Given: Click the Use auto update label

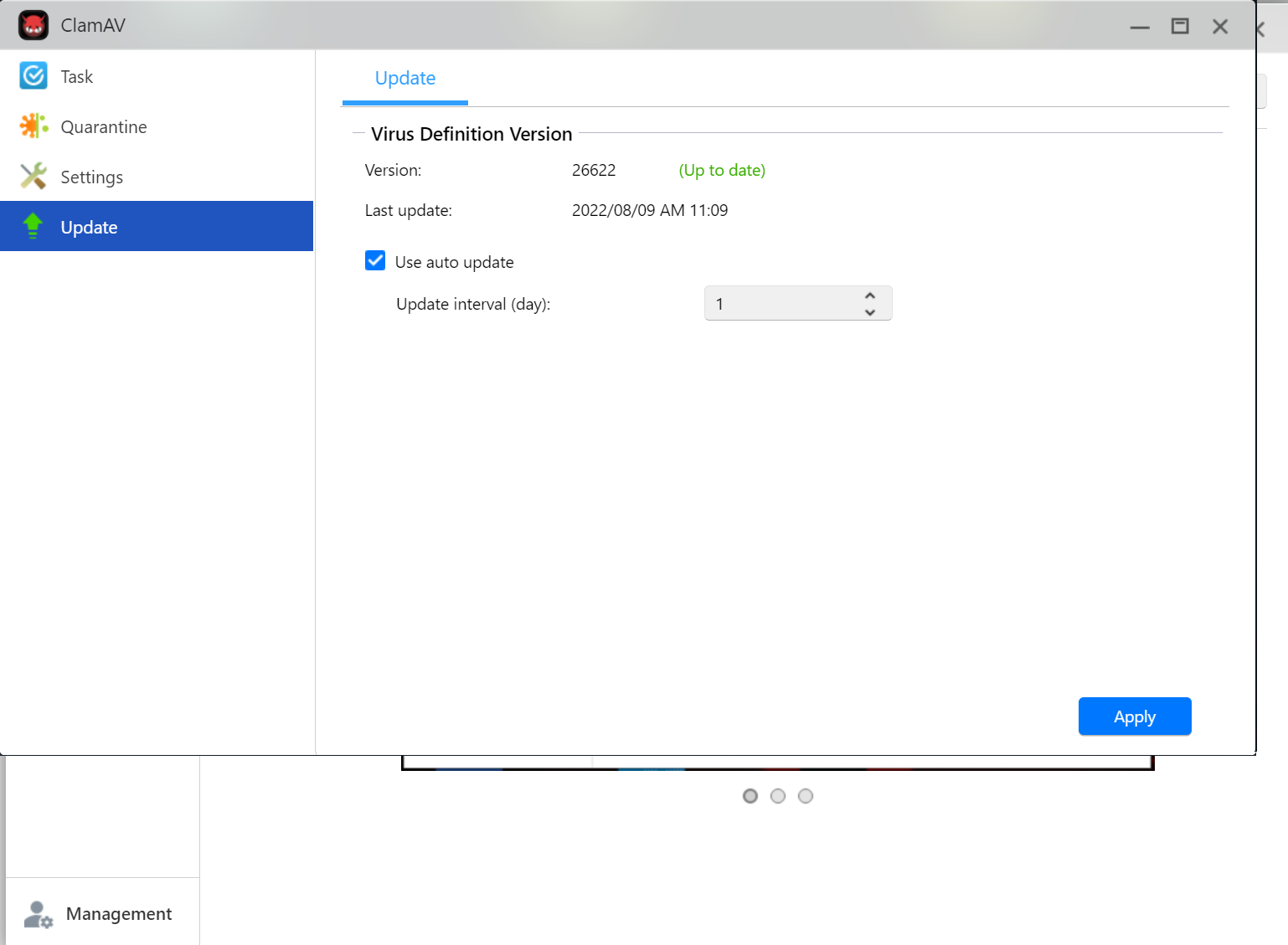Looking at the screenshot, I should [x=454, y=262].
